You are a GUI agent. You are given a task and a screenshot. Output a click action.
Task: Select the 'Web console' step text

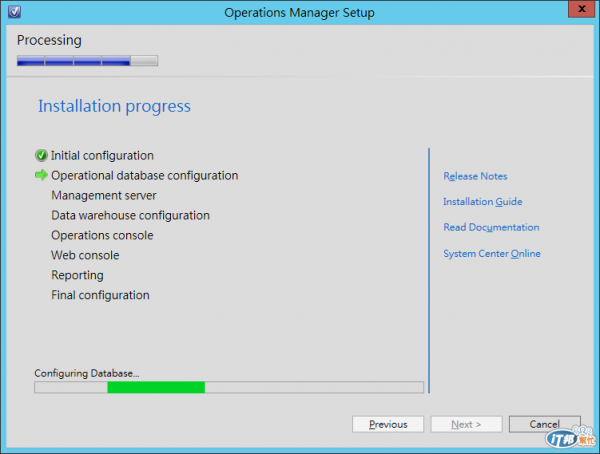pyautogui.click(x=85, y=255)
